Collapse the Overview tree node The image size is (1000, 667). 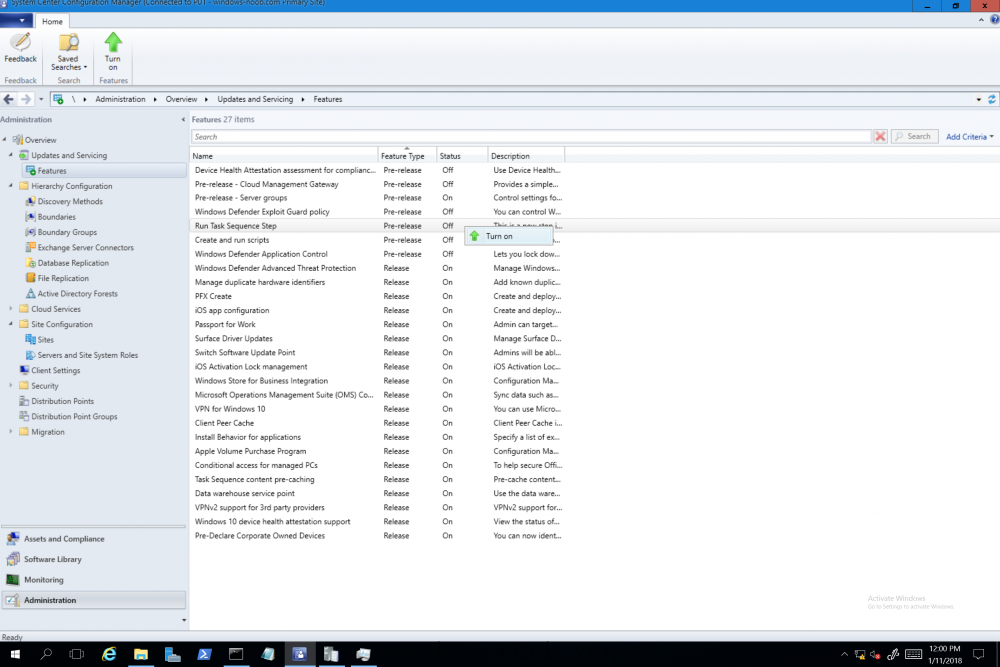4,140
